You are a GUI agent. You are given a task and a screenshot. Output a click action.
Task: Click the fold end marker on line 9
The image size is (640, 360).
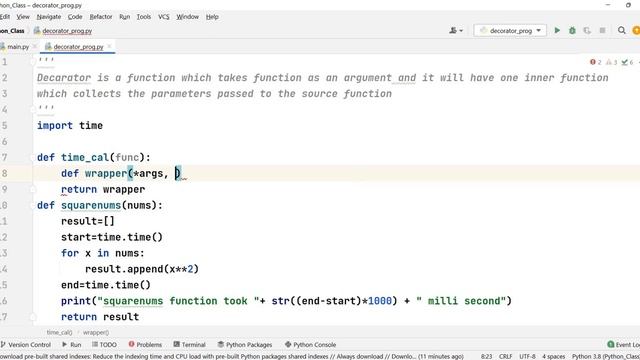click(x=33, y=189)
